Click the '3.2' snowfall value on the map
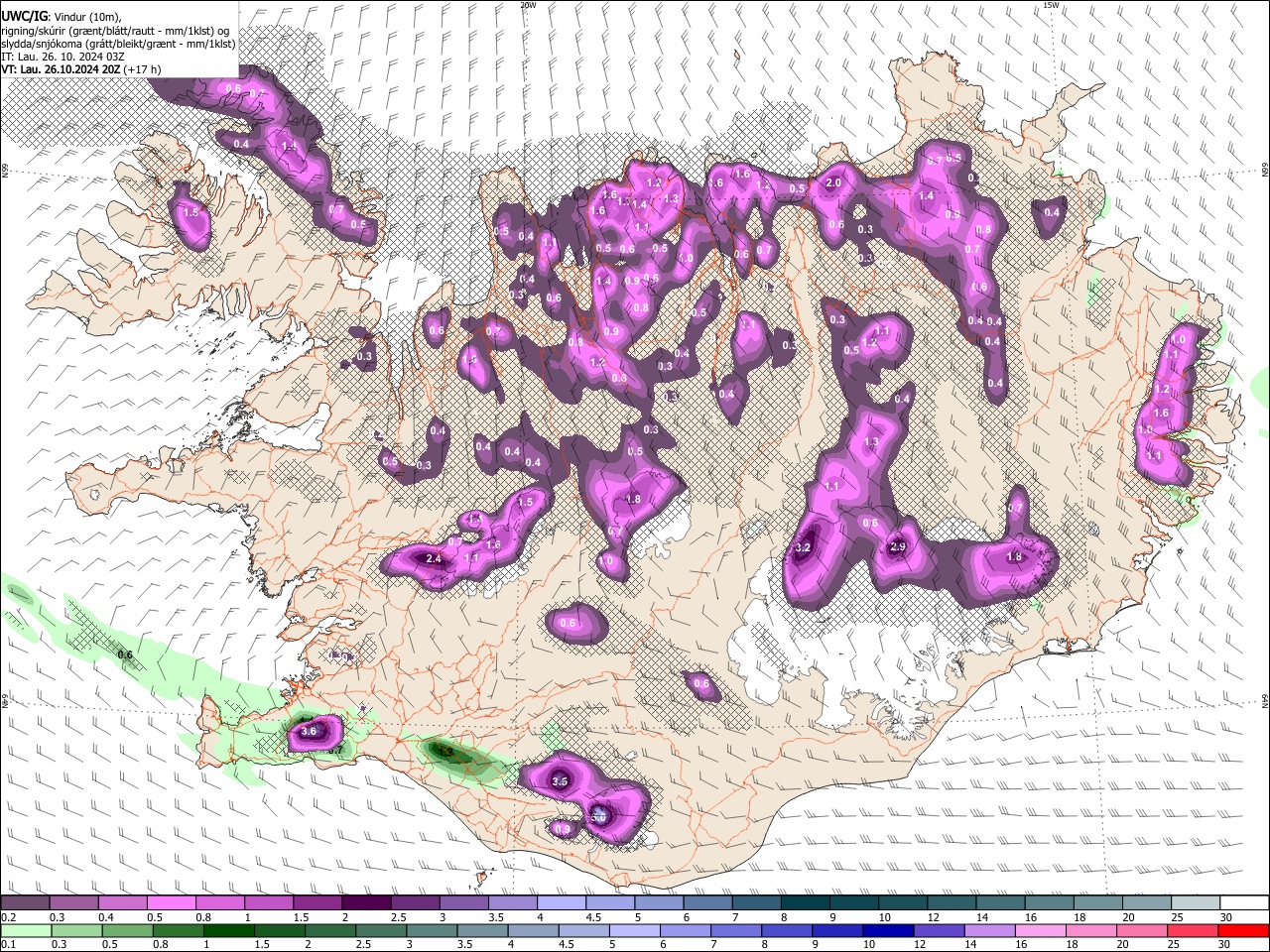The image size is (1270, 952). pos(804,548)
